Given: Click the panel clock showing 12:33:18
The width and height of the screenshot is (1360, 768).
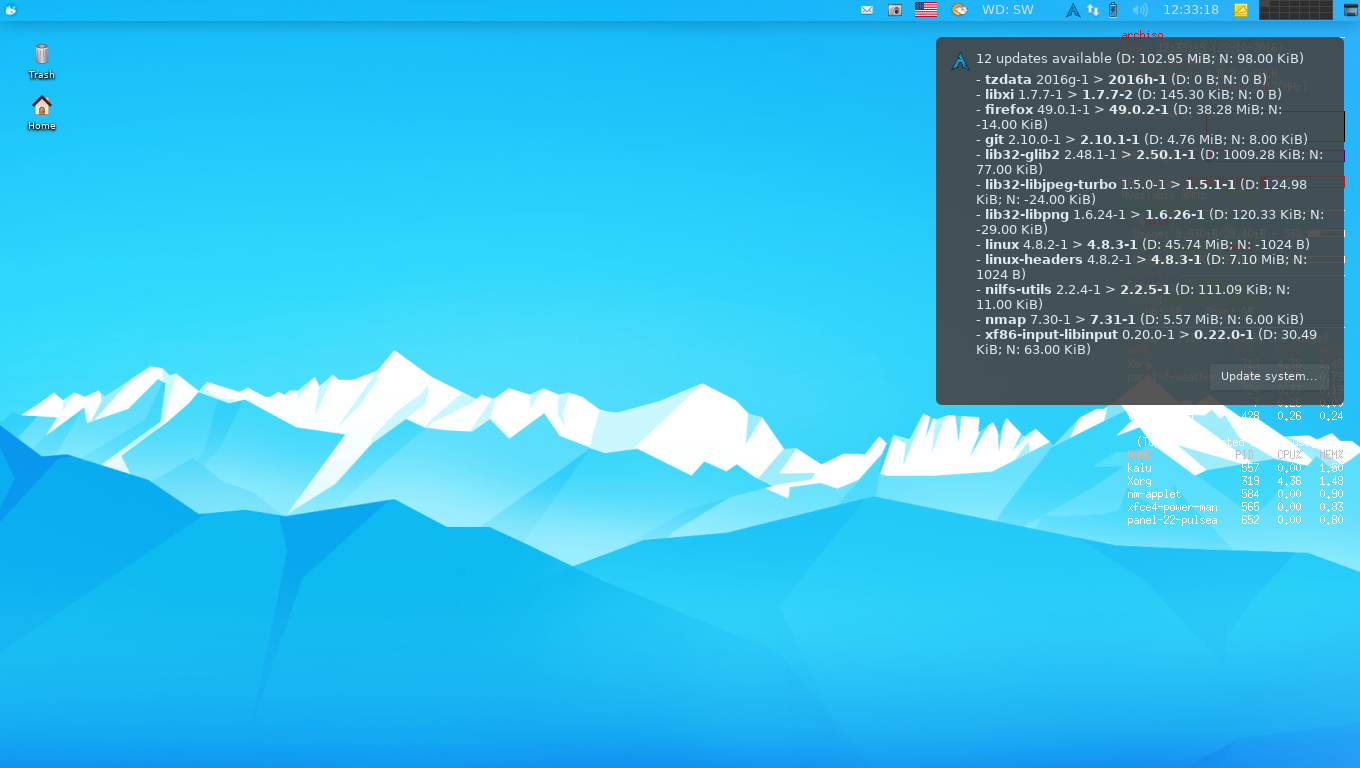Looking at the screenshot, I should point(1190,10).
